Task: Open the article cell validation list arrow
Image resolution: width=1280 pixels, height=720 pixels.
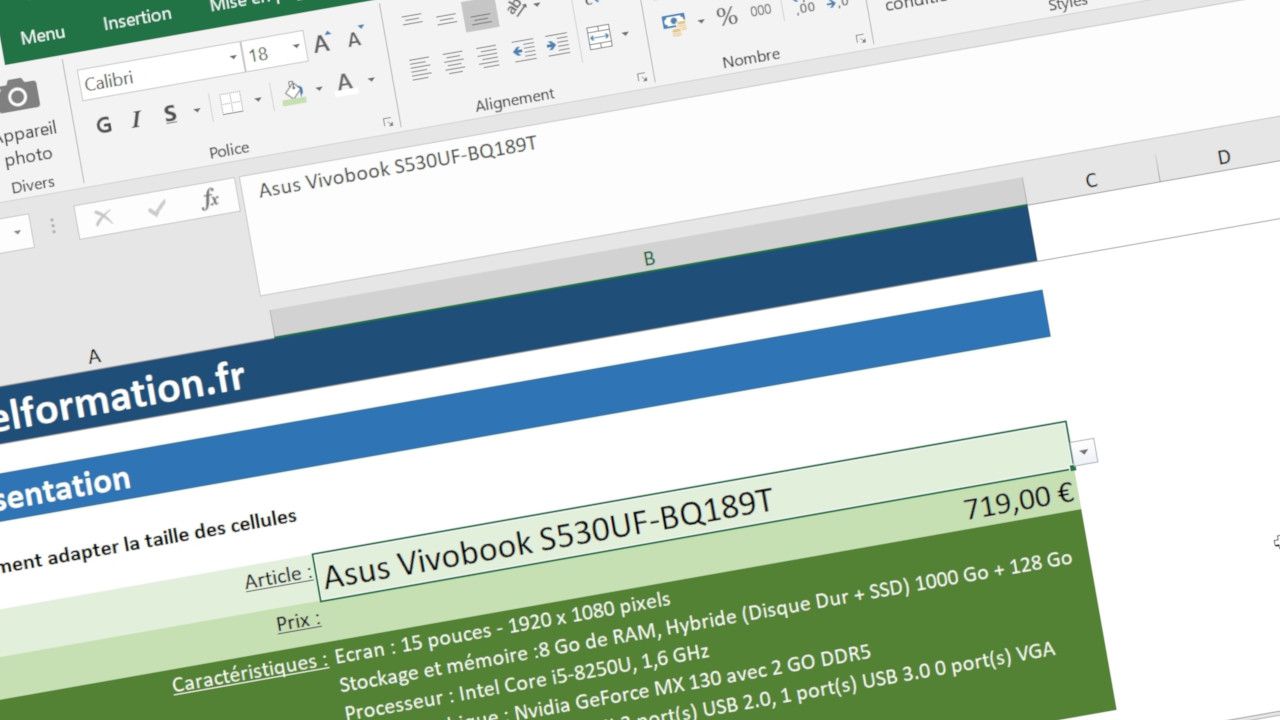Action: [x=1083, y=452]
